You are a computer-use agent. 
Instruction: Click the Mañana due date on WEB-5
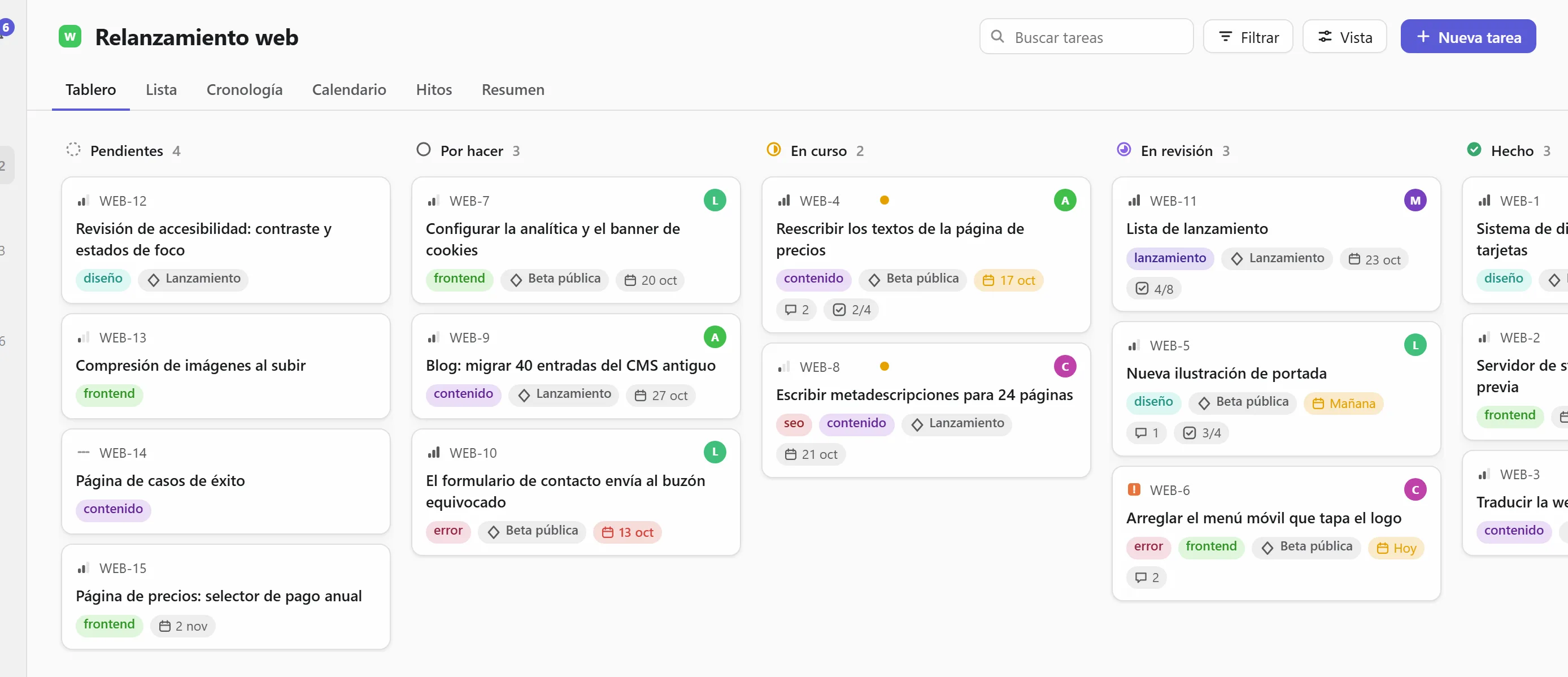point(1343,403)
